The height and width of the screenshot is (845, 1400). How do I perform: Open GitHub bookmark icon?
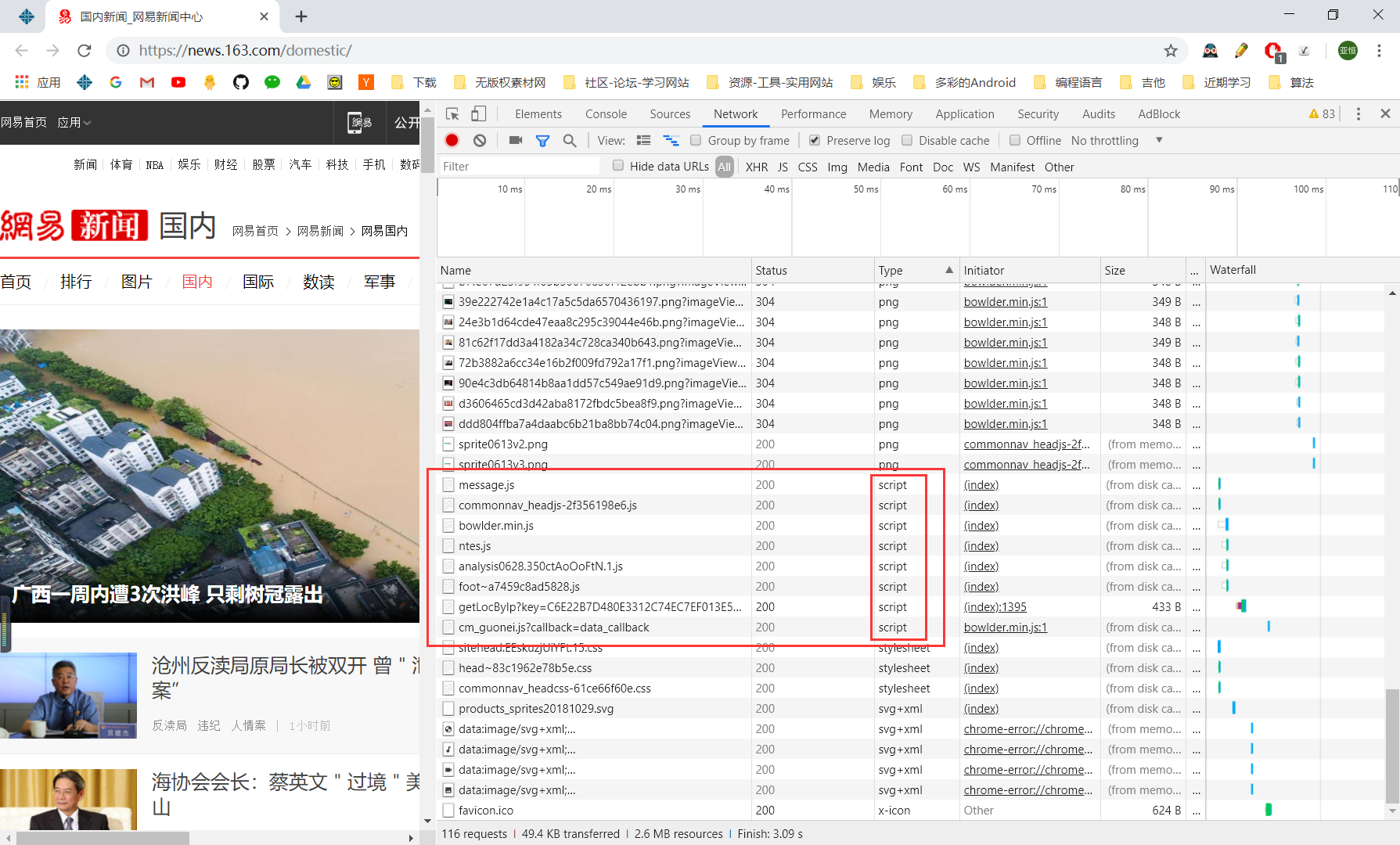pos(241,82)
